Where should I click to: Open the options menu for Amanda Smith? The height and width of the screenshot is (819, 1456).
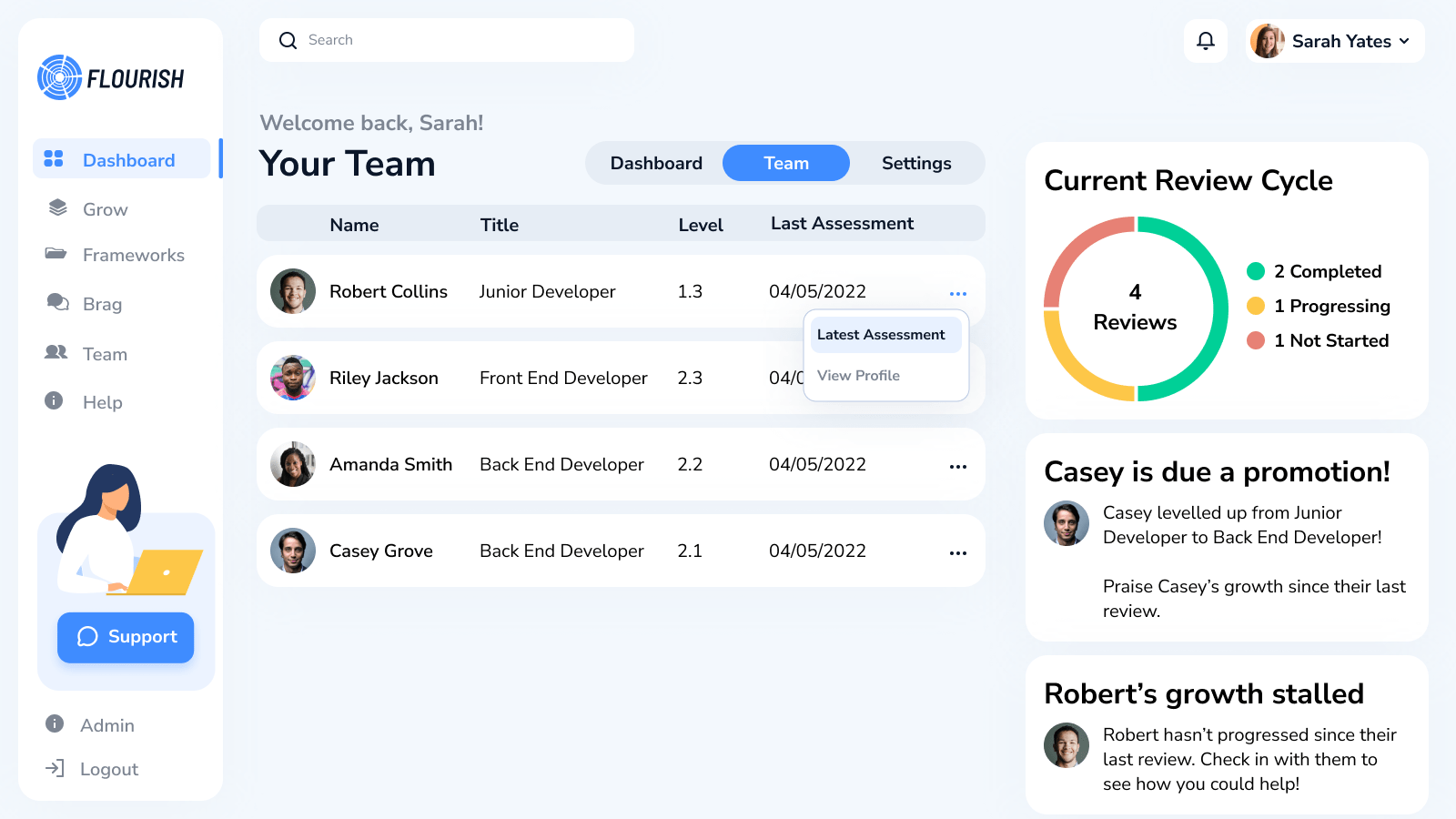(x=957, y=467)
